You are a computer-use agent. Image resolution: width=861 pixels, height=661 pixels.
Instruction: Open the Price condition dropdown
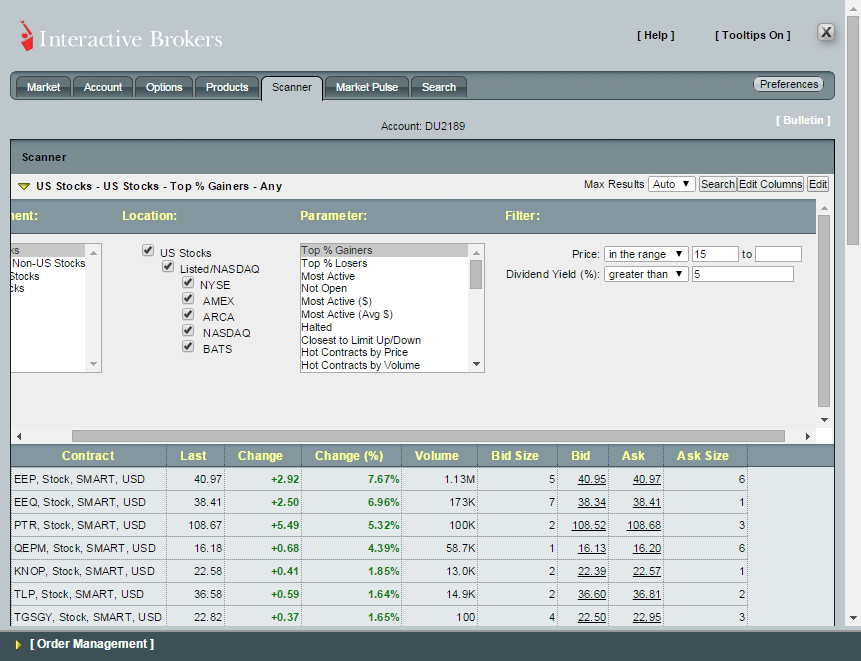tap(646, 254)
